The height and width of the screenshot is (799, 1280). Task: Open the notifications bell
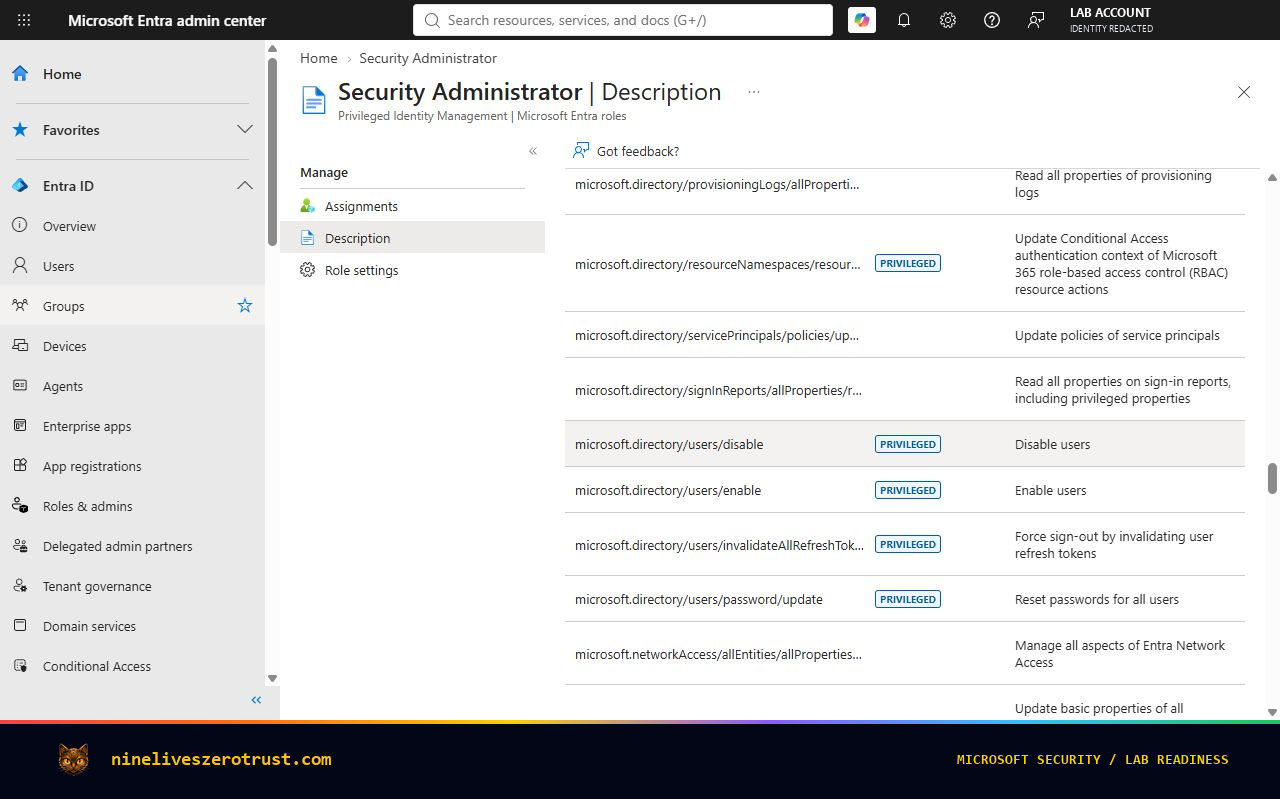904,20
